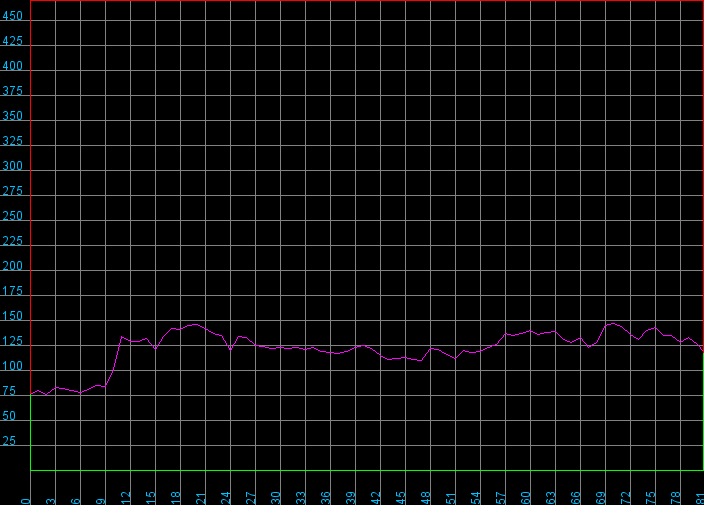Viewport: 704px width, 505px height.
Task: Click the 33 horizontal axis tick label
Action: (301, 498)
